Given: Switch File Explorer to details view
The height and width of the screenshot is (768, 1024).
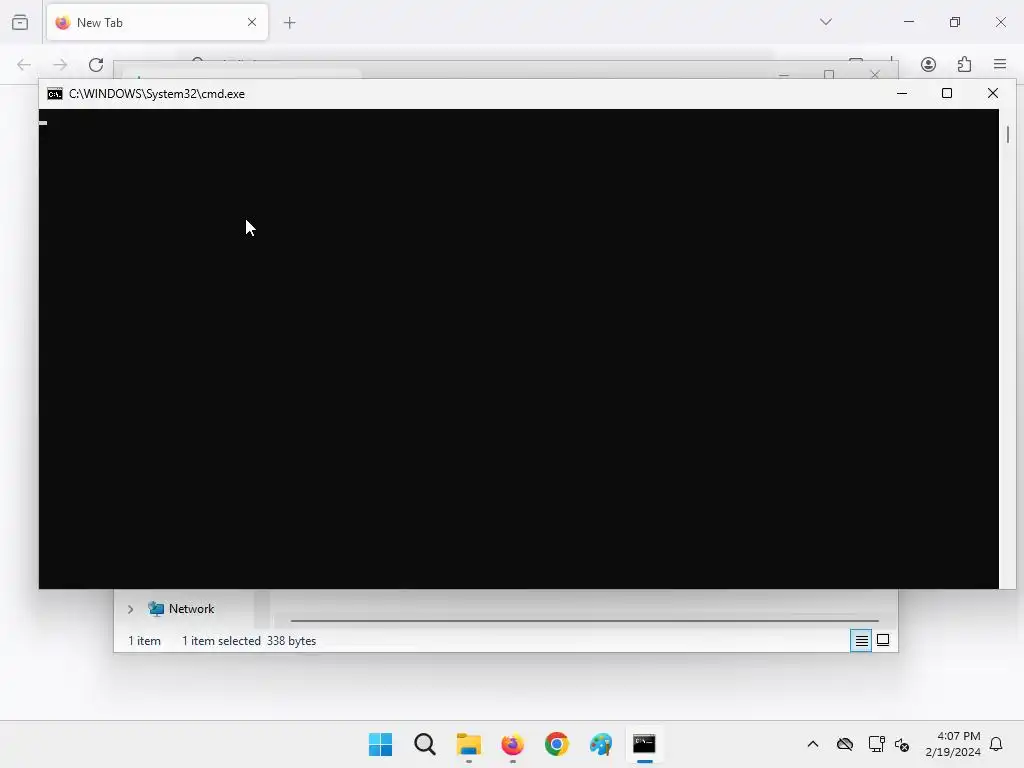Looking at the screenshot, I should coord(861,641).
